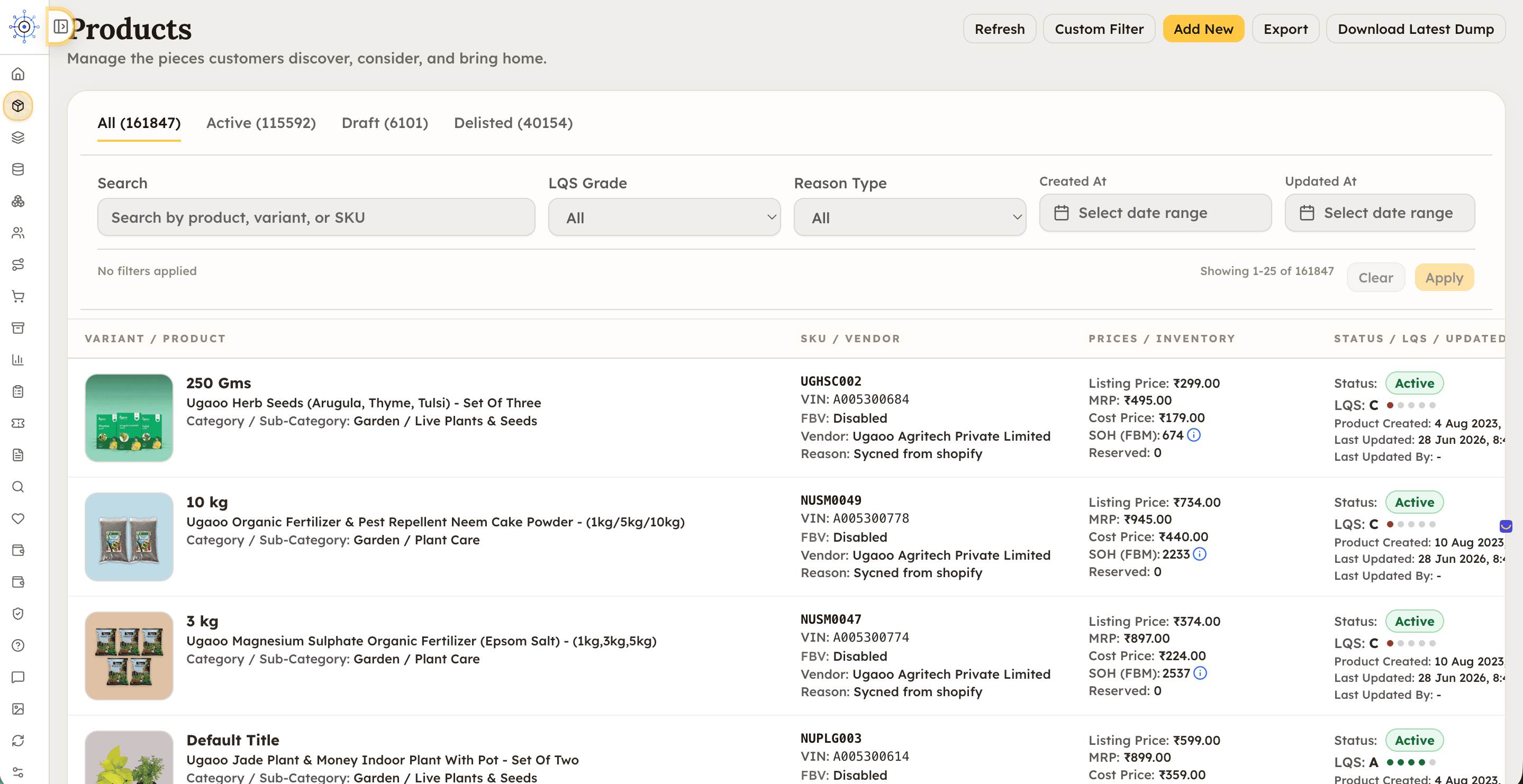Toggle the sidebar expand panel icon

point(60,26)
